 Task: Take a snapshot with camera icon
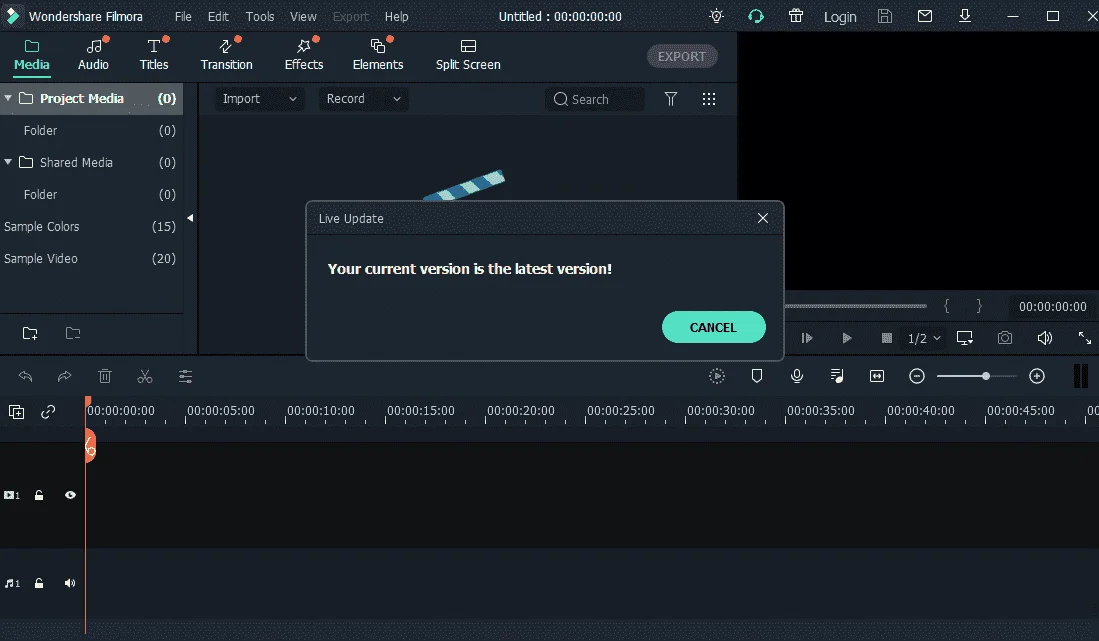[x=1004, y=338]
